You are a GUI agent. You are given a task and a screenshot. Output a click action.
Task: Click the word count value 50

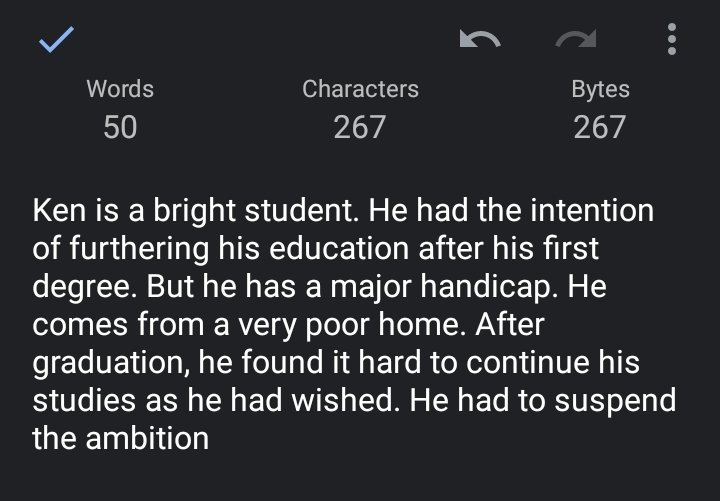[x=120, y=127]
